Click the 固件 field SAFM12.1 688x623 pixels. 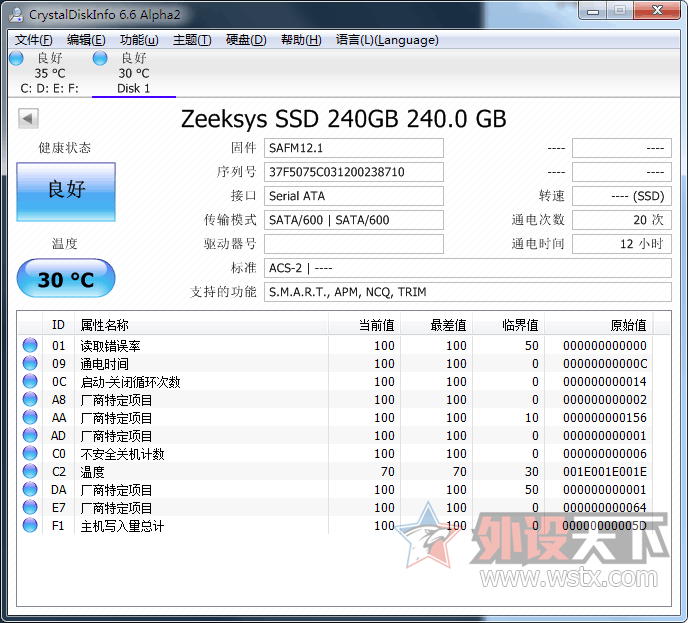pos(354,148)
